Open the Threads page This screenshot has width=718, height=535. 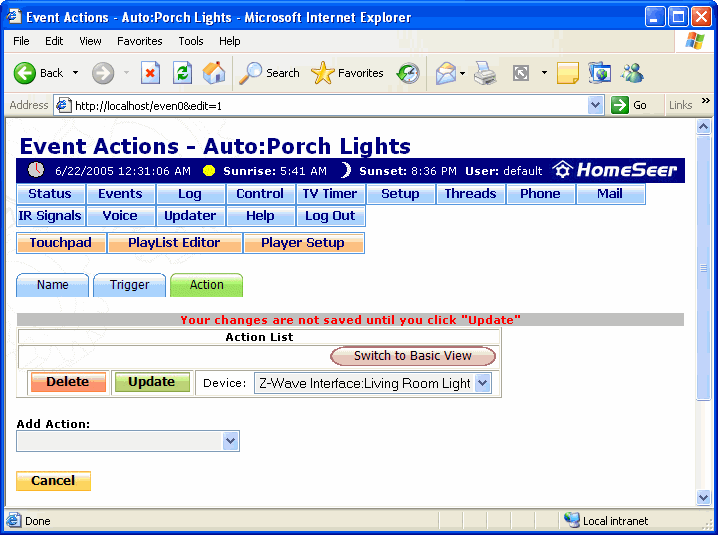[x=470, y=194]
